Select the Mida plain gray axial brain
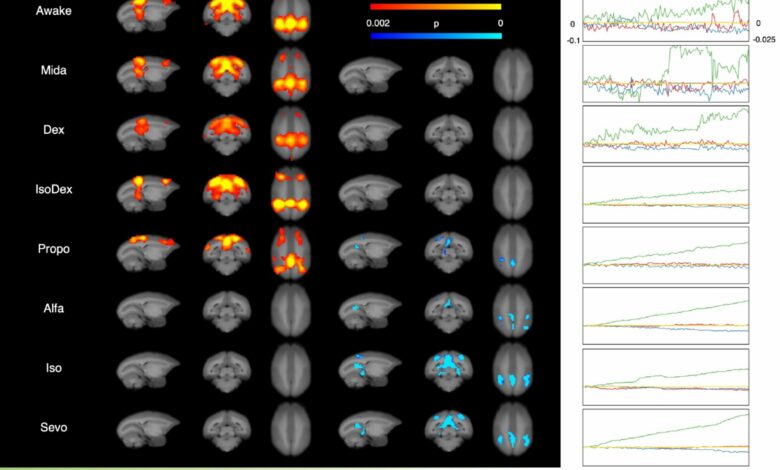Viewport: 780px width, 470px height. 513,75
